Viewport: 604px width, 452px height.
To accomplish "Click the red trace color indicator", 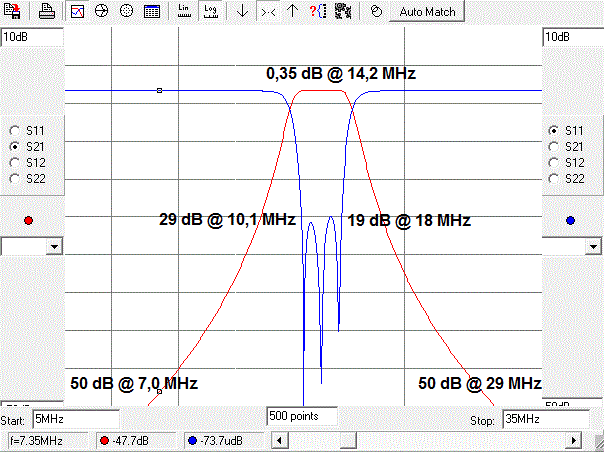I will (x=28, y=220).
